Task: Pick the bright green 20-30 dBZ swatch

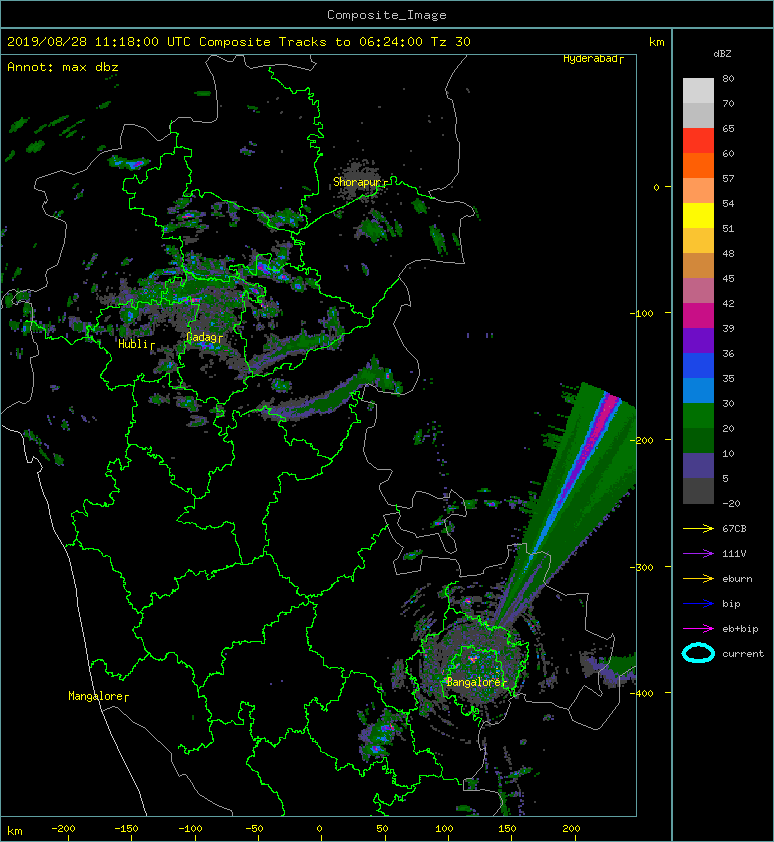Action: pyautogui.click(x=698, y=416)
